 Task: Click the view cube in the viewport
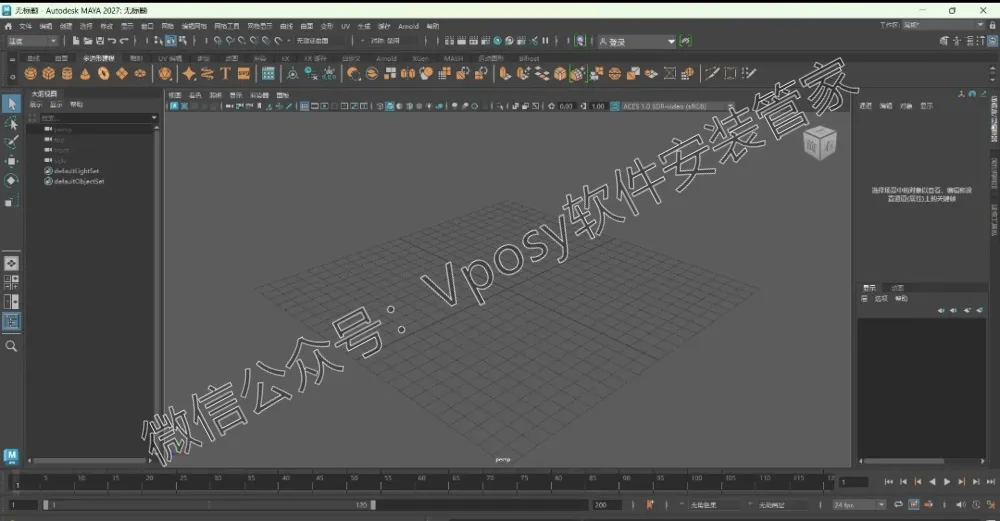(820, 143)
